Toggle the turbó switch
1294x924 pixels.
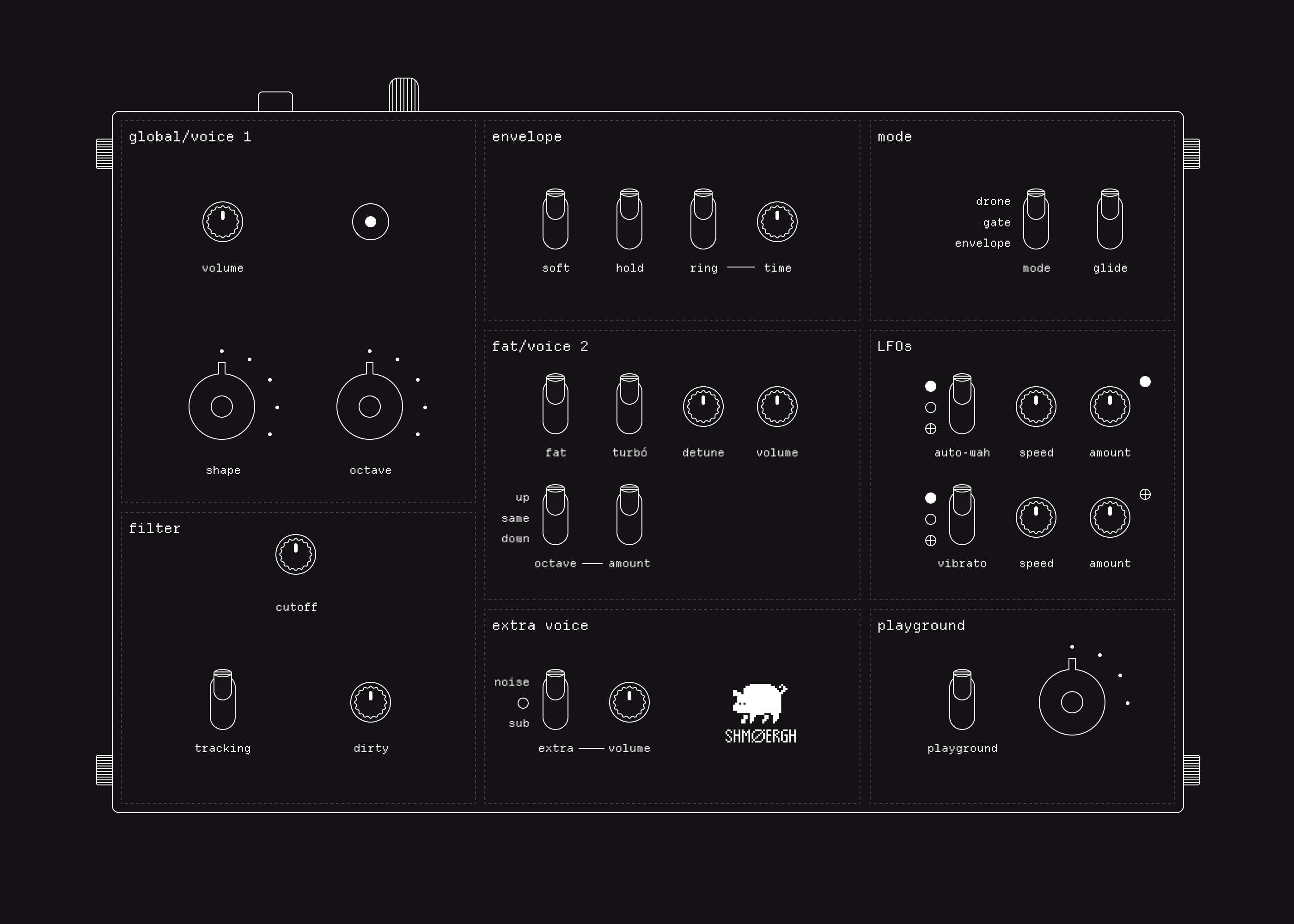click(x=629, y=404)
